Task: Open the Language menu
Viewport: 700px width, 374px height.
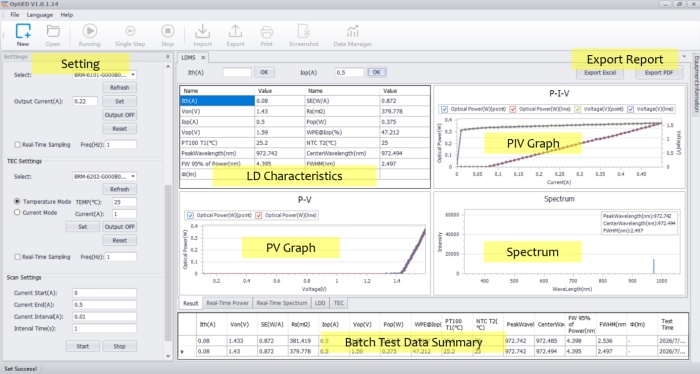Action: click(40, 15)
